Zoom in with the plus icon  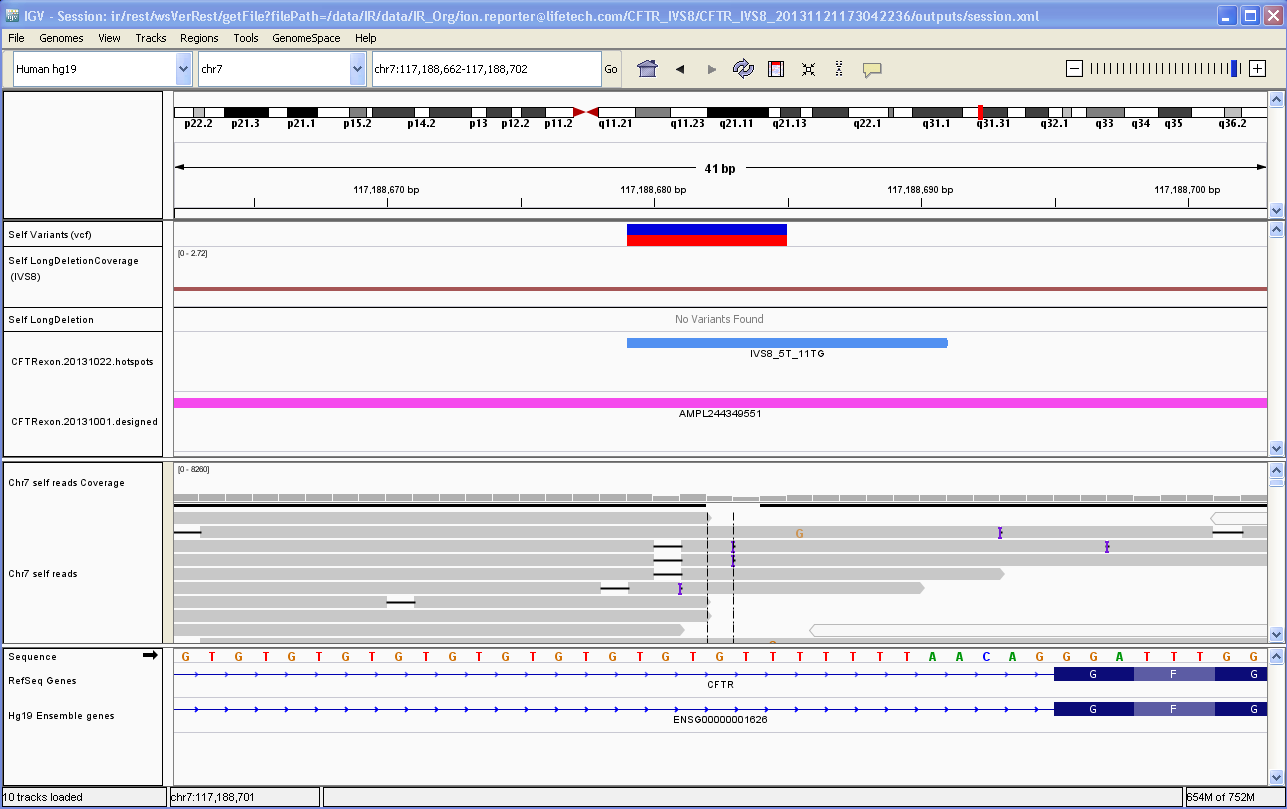pyautogui.click(x=1258, y=69)
